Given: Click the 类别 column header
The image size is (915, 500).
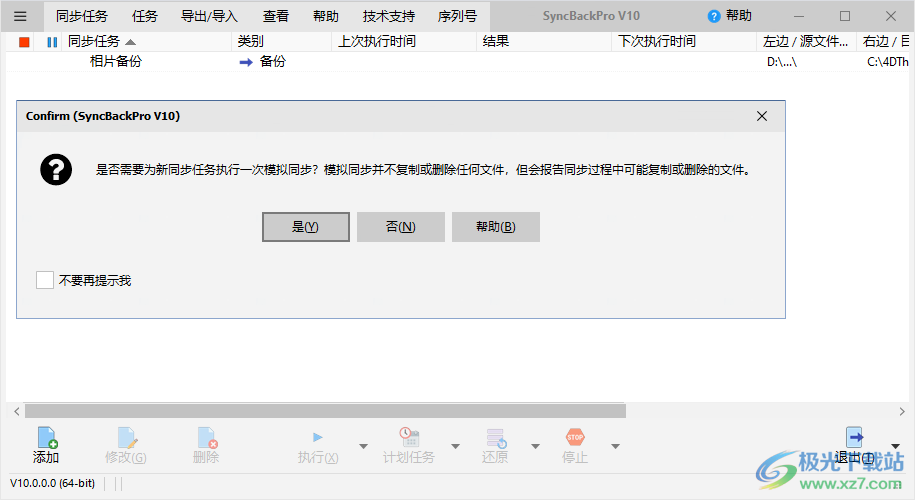Looking at the screenshot, I should point(282,41).
